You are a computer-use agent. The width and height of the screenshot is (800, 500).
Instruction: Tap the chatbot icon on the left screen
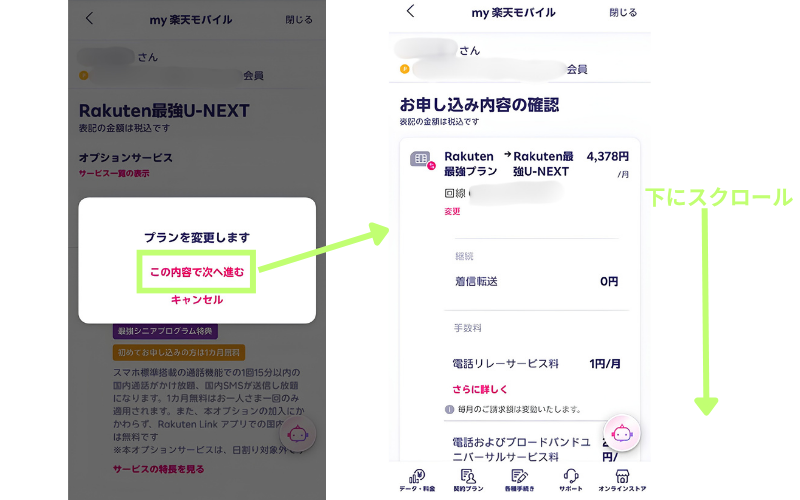click(x=297, y=434)
